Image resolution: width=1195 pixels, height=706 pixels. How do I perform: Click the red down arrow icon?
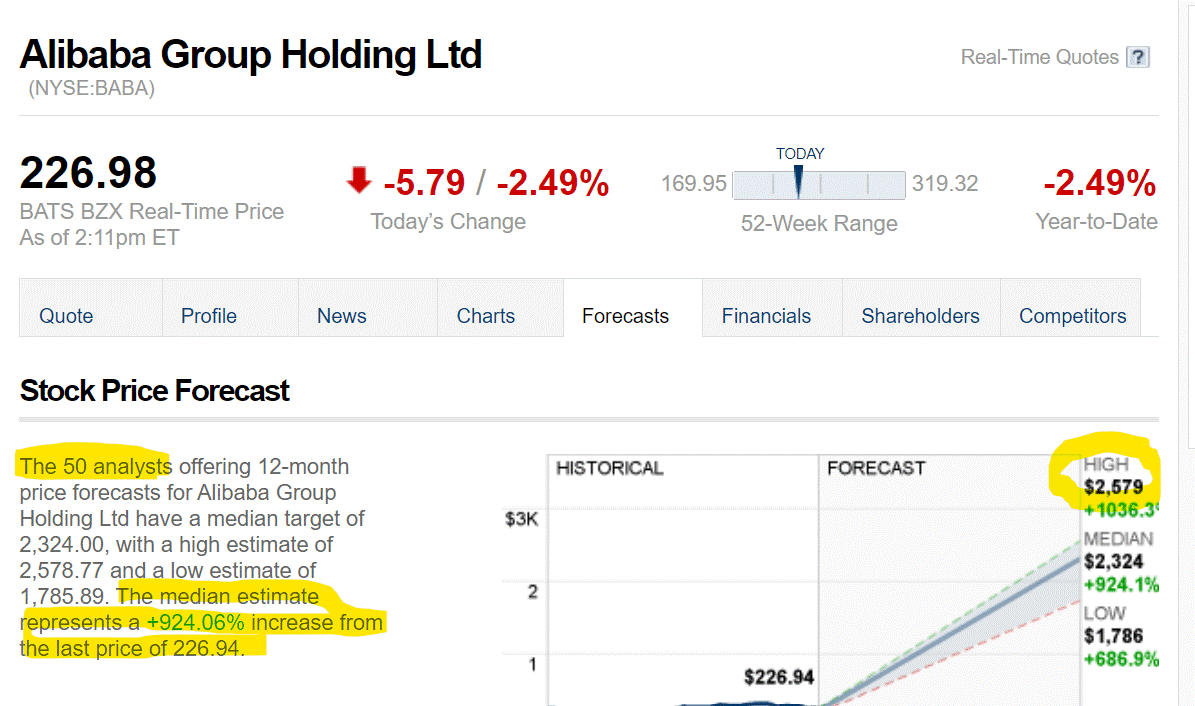click(358, 181)
